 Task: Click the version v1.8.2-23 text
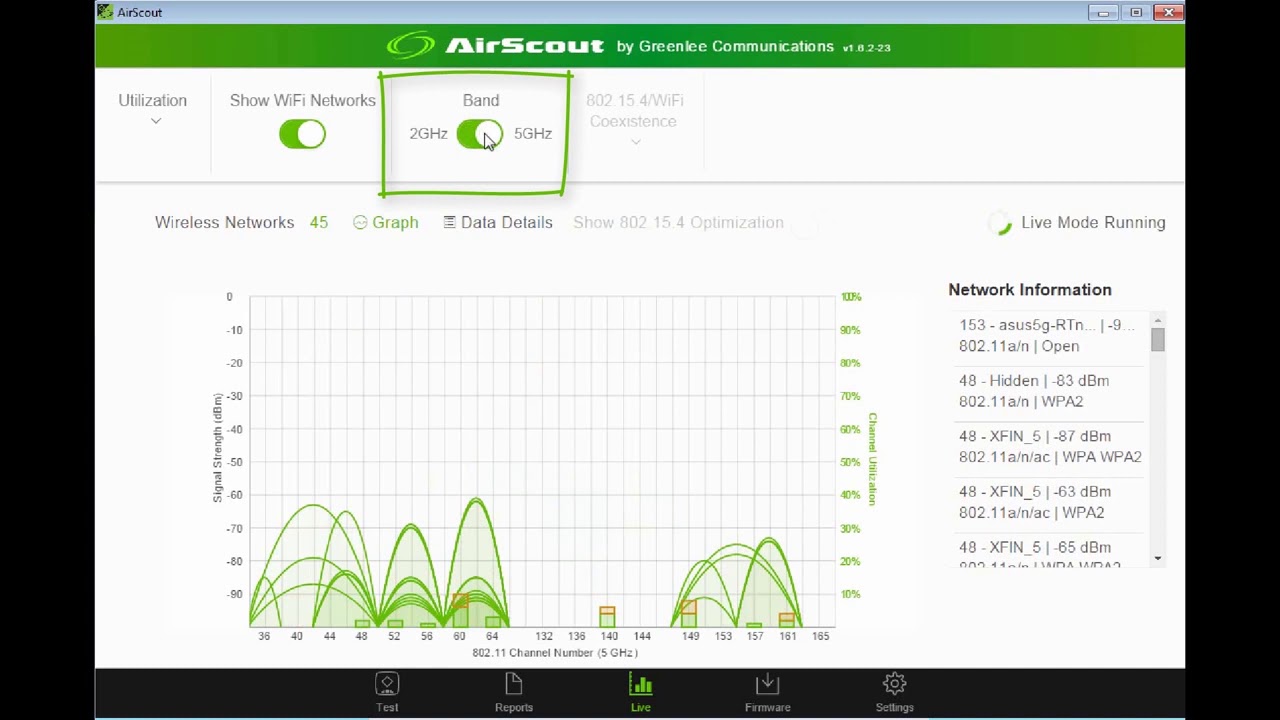click(x=866, y=47)
